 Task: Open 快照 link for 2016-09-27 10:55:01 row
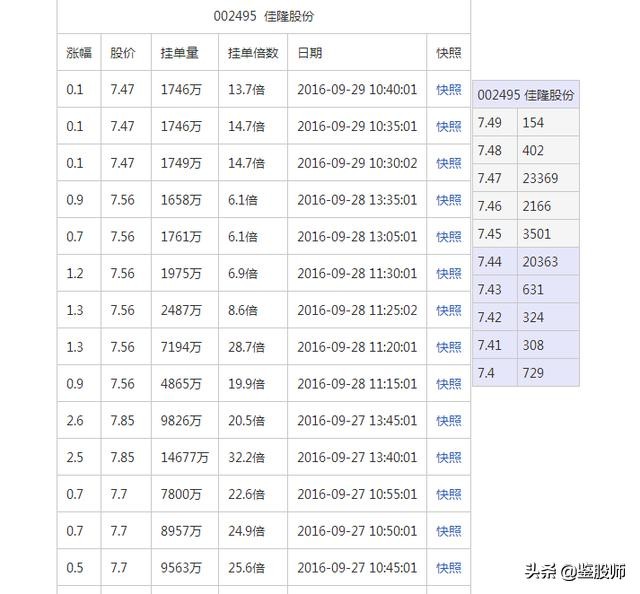click(x=449, y=494)
